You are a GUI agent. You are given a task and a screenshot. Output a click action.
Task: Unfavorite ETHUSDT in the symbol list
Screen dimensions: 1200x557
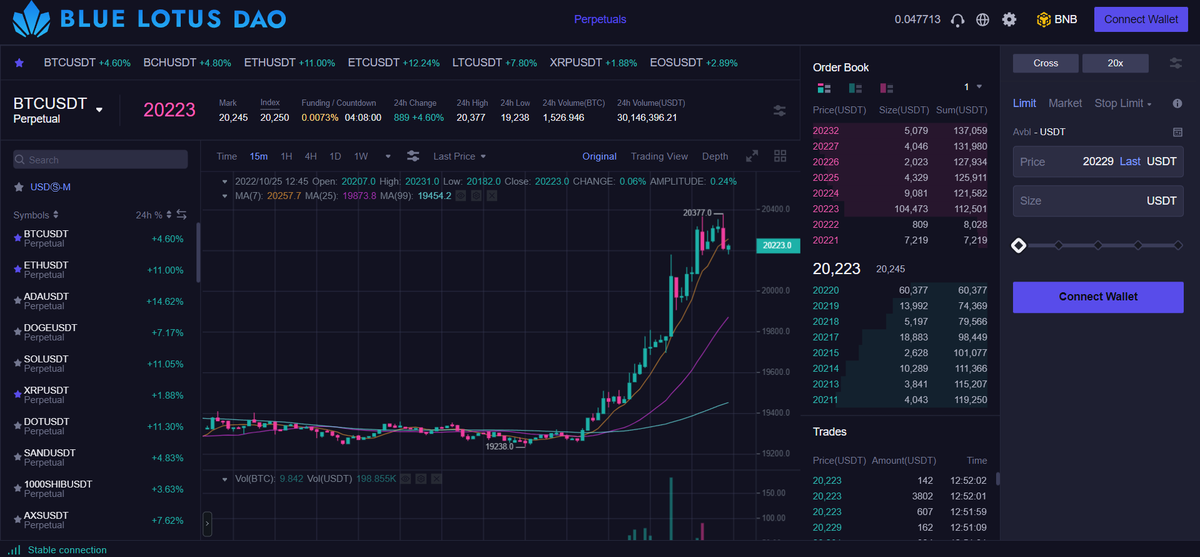point(17,268)
